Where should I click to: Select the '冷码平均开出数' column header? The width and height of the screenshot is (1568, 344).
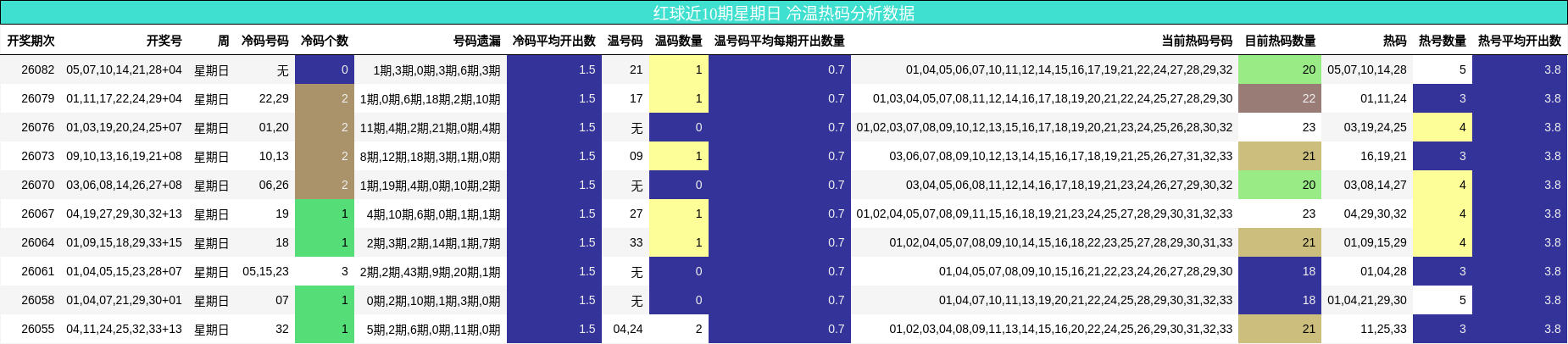tap(554, 41)
